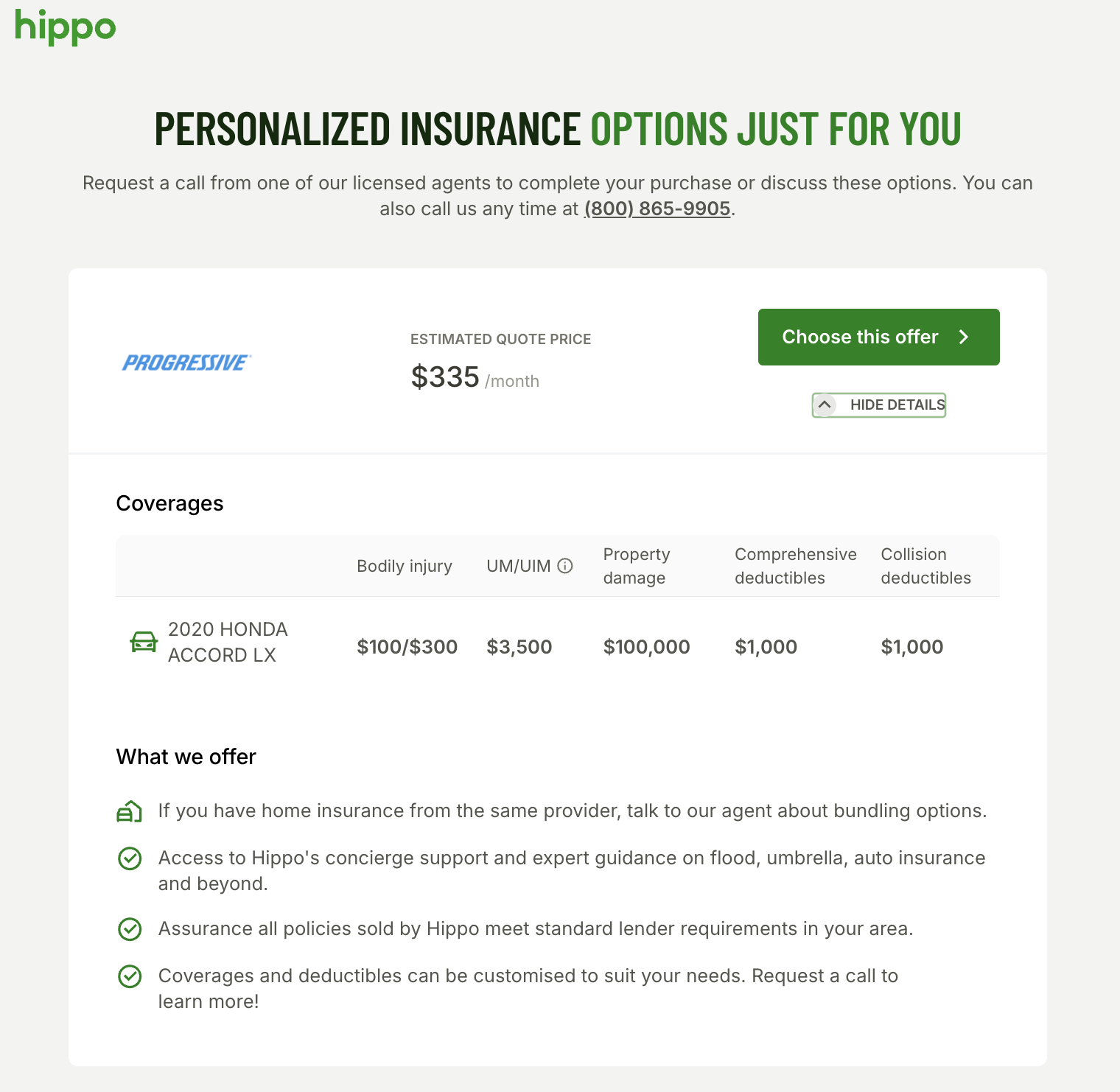Screen dimensions: 1120x1092
Task: Click the $335 estimated quote price
Action: pyautogui.click(x=445, y=377)
